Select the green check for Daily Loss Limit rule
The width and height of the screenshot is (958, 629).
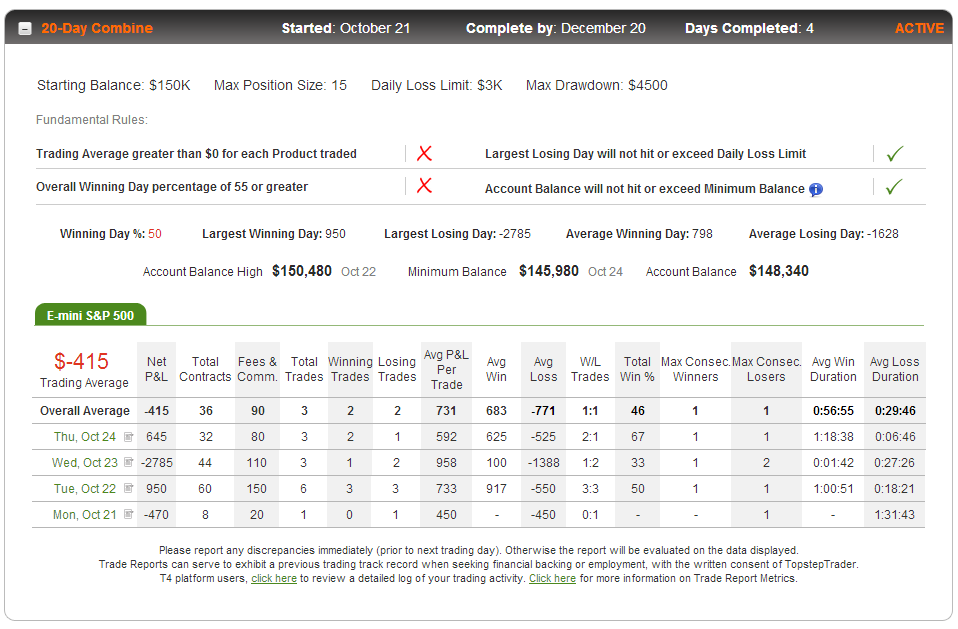[x=894, y=154]
